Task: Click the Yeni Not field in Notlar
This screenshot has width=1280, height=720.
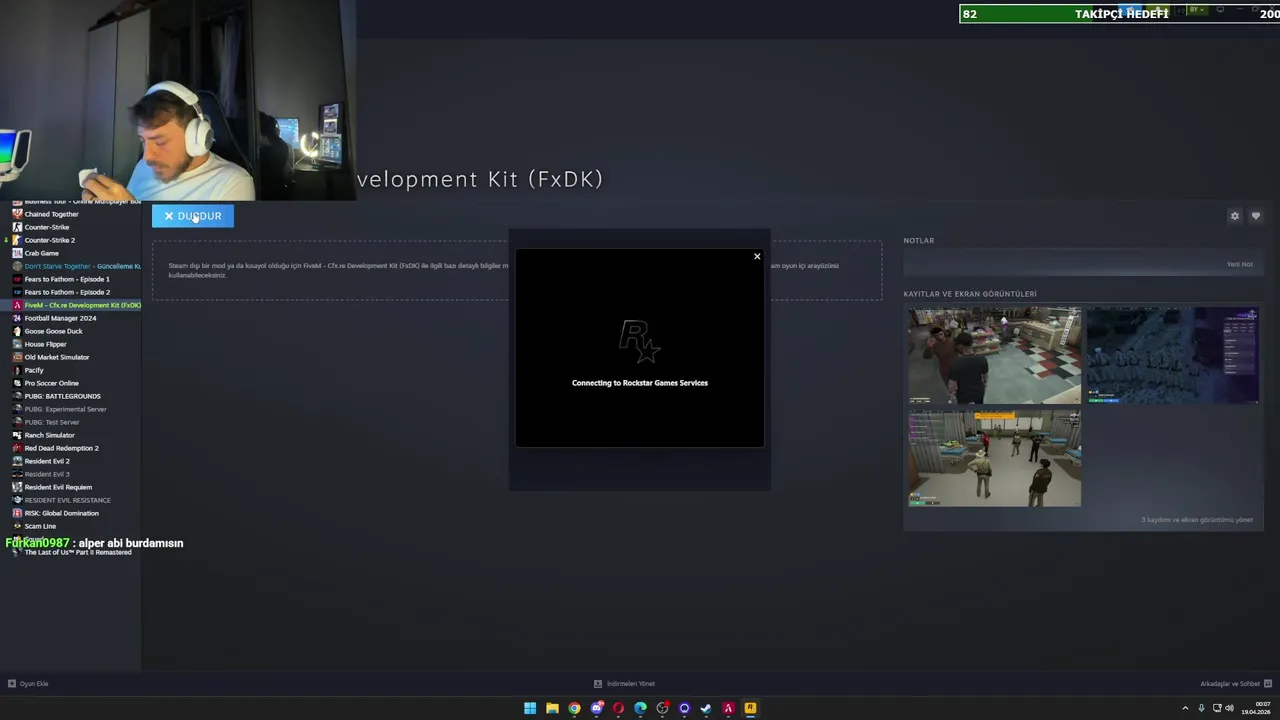Action: point(1081,264)
